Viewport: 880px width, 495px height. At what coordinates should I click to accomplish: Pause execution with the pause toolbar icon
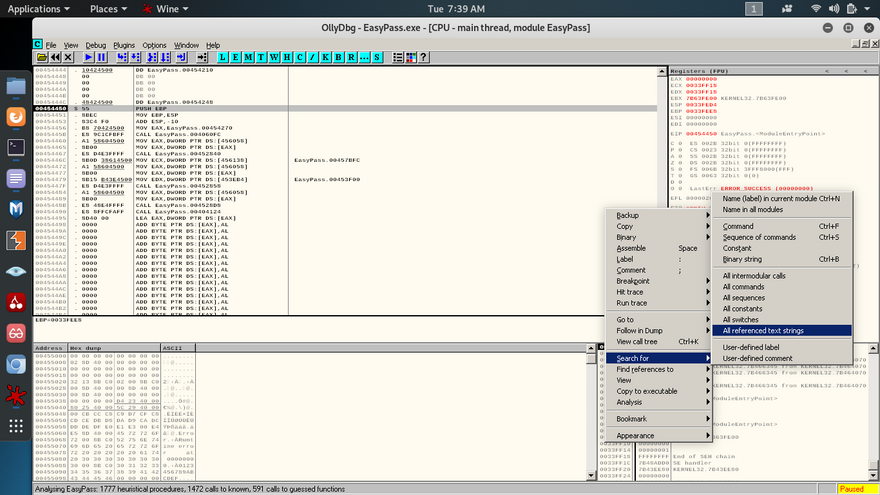(x=102, y=57)
